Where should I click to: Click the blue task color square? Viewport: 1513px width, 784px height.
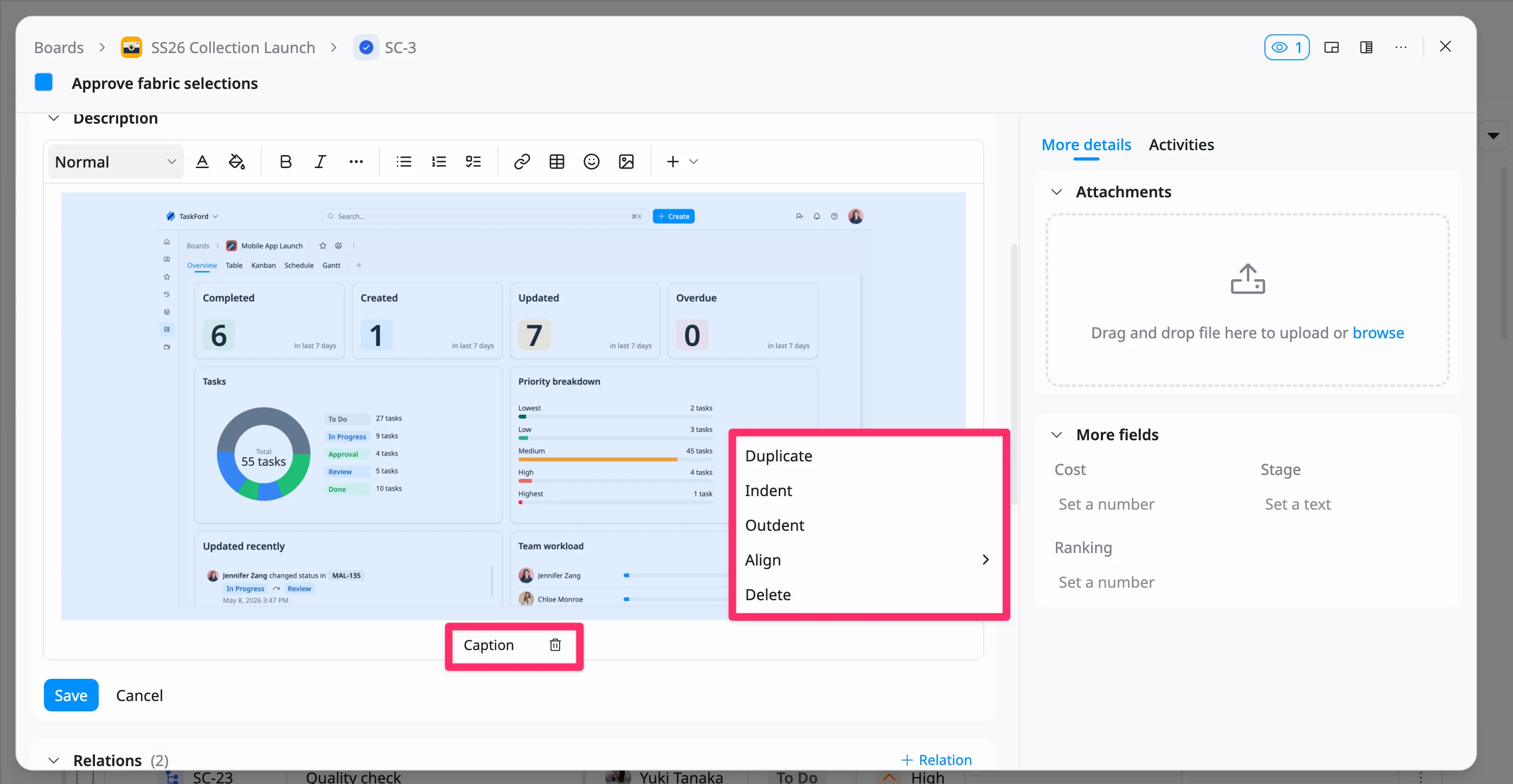(x=43, y=82)
